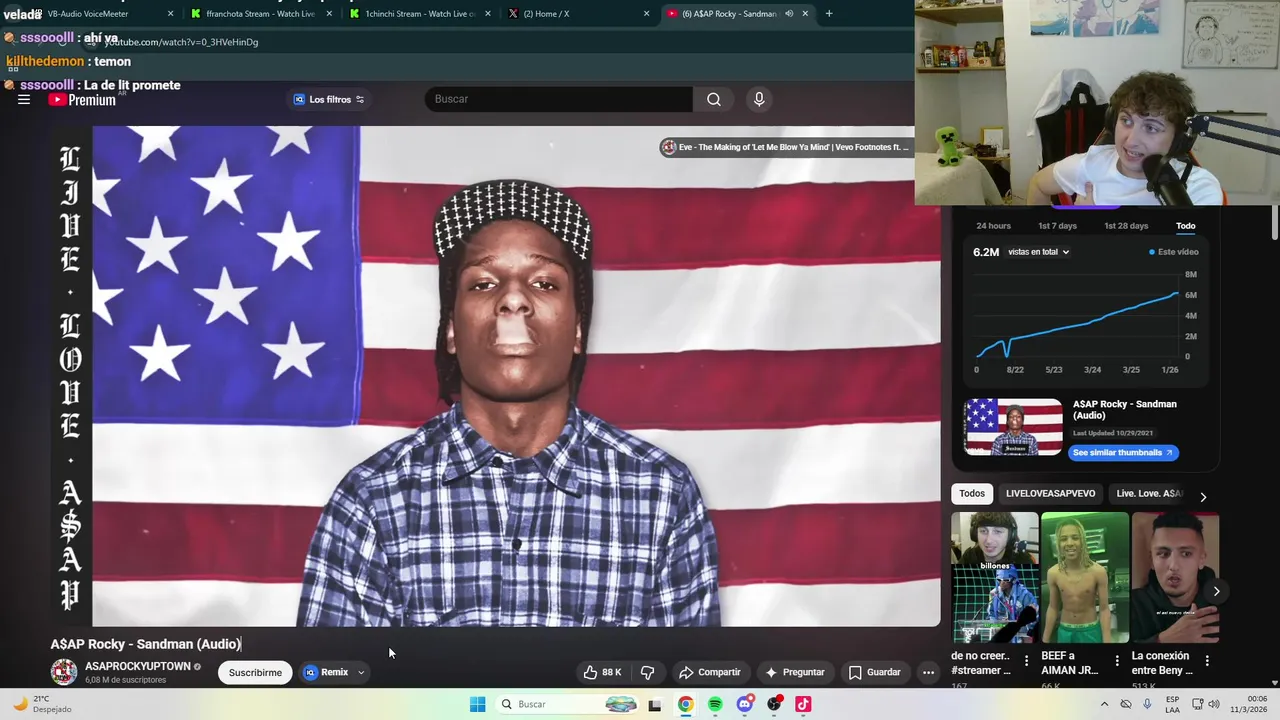Start voice search with microphone icon
This screenshot has width=1280, height=720.
(759, 99)
